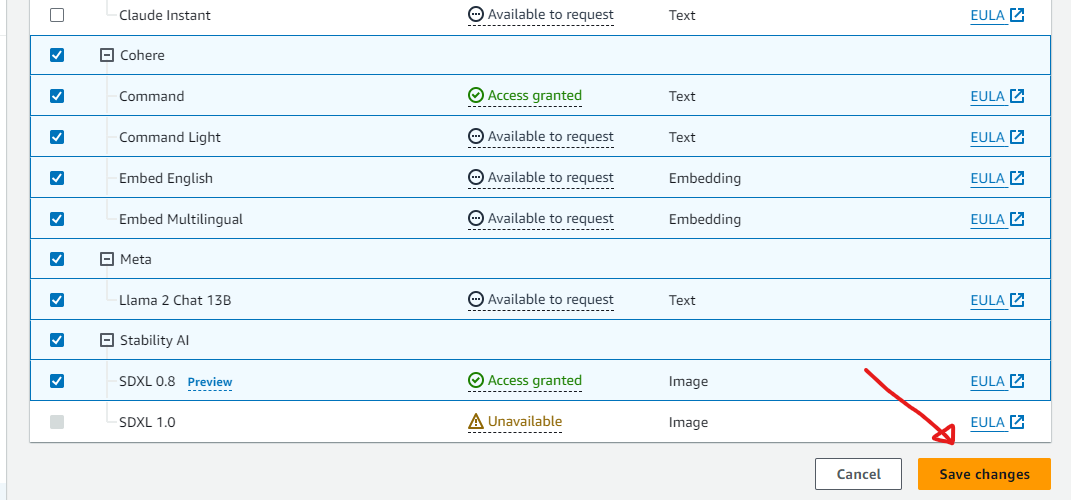1071x500 pixels.
Task: Enable the Claude Instant checkbox
Action: [57, 15]
